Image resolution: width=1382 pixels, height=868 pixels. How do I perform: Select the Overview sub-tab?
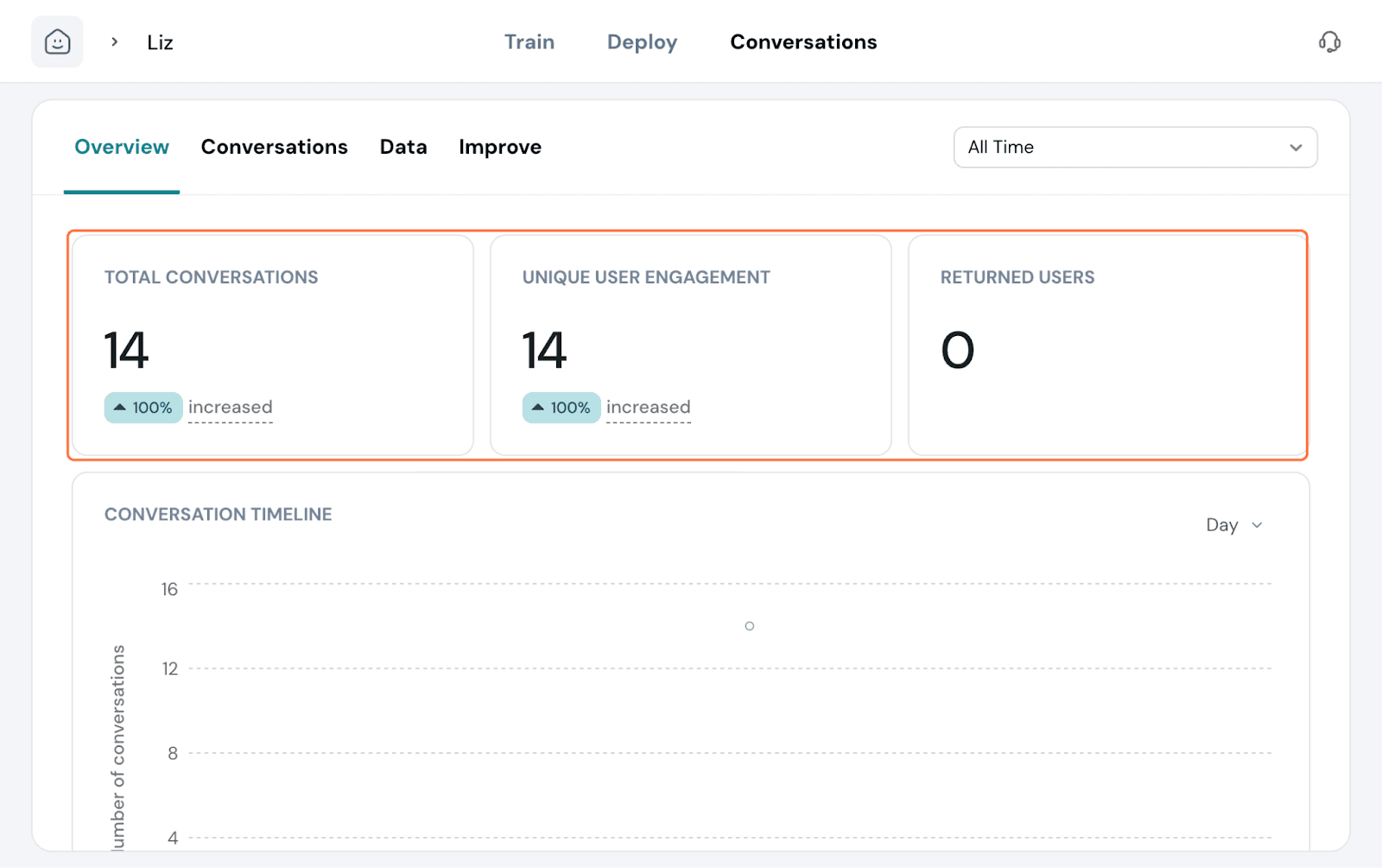tap(122, 148)
